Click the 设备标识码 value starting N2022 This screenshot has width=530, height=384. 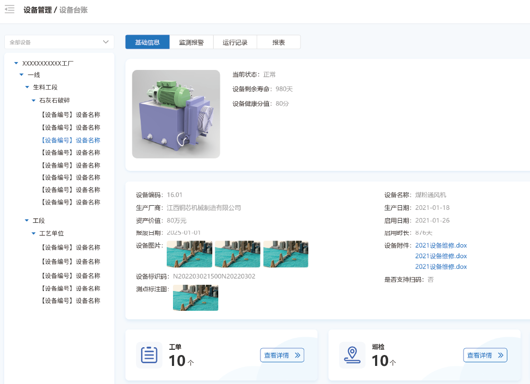214,277
